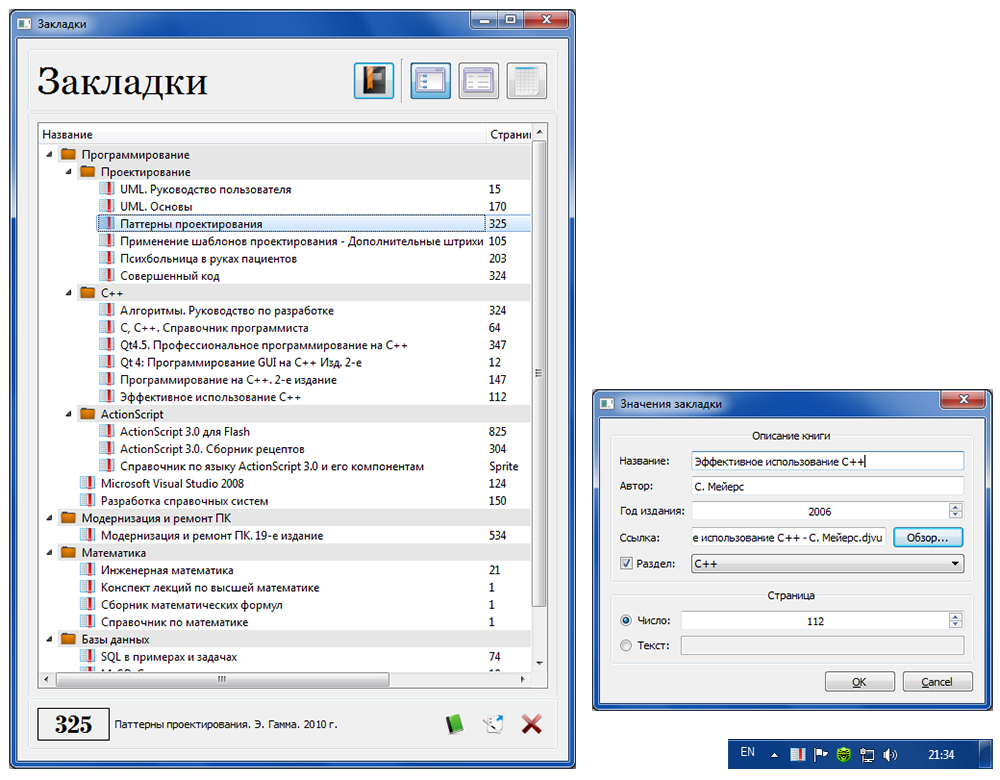Screen dimensions: 1000x780
Task: Collapse the Базы данных tree node
Action: point(49,639)
